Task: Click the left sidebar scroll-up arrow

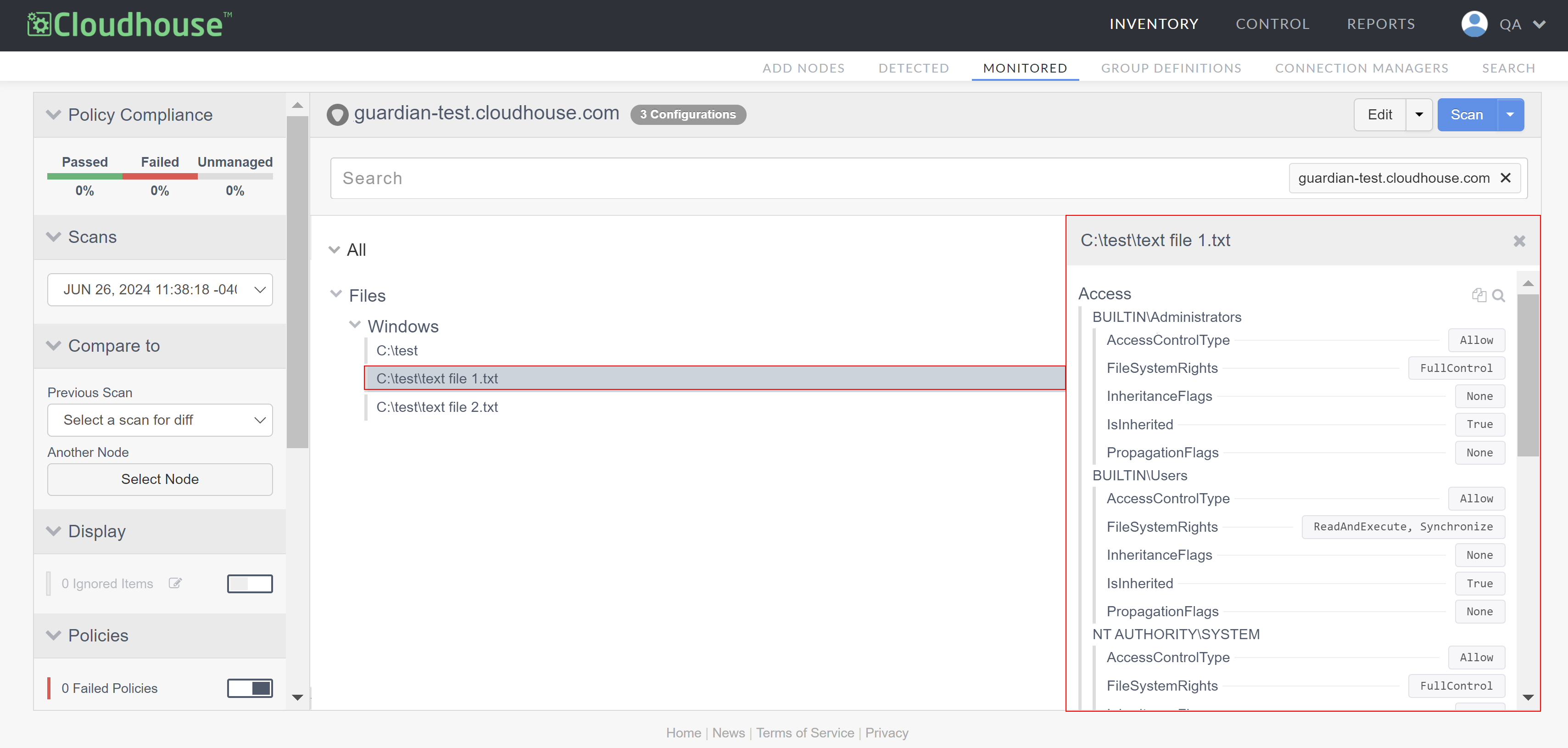Action: (297, 105)
